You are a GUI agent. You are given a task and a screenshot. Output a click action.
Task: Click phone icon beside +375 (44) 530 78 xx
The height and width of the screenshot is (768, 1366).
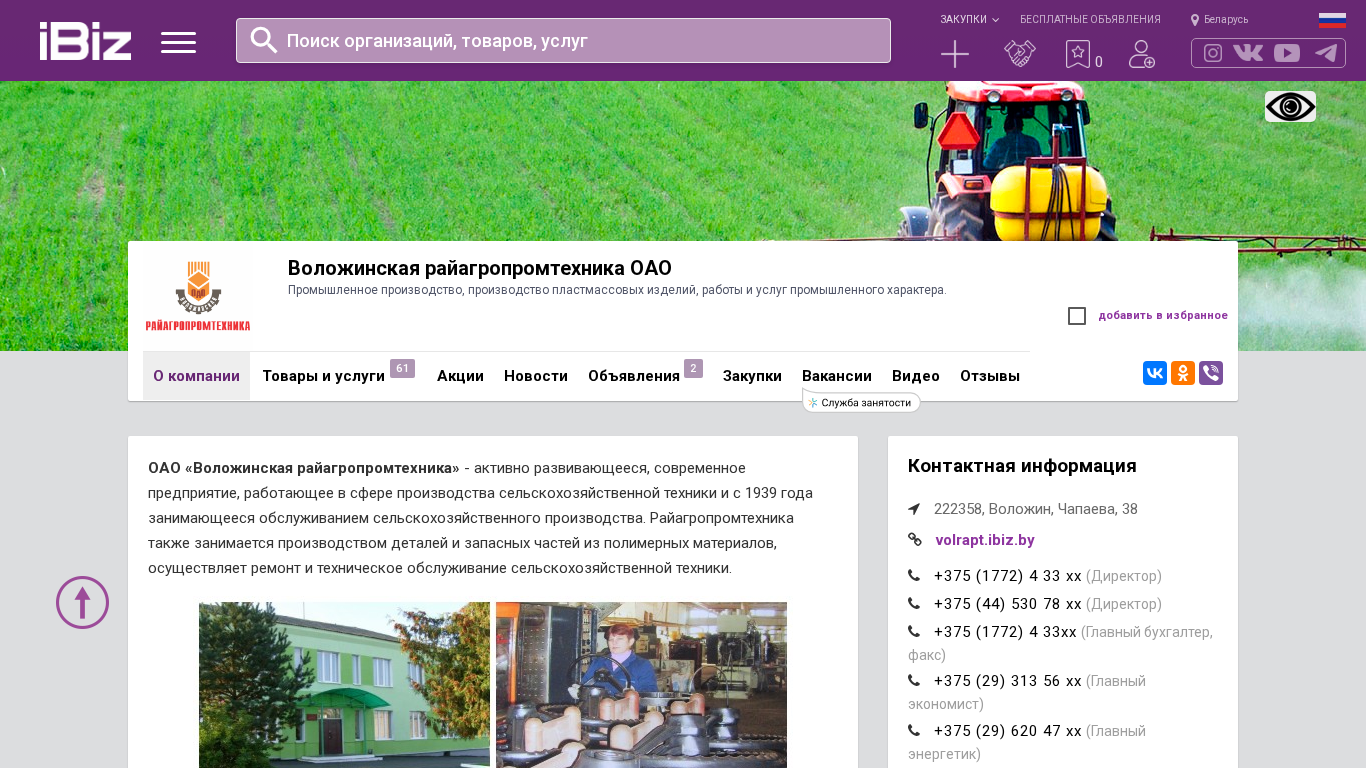(x=914, y=604)
